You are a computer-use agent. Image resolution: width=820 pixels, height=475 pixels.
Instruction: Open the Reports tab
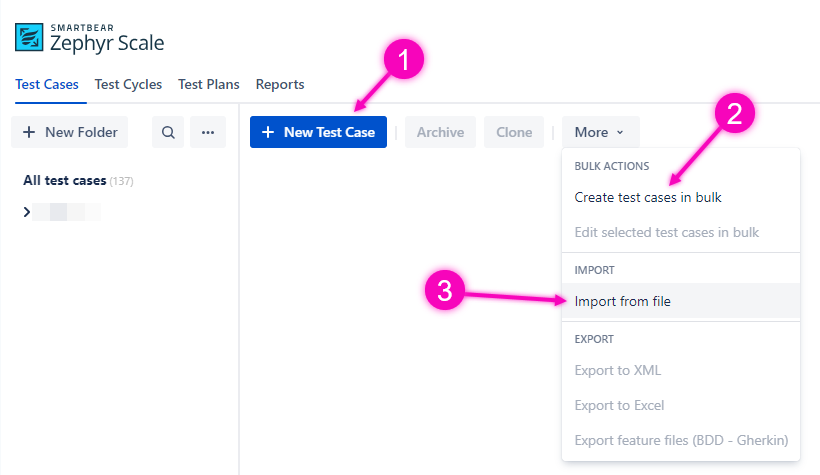click(x=280, y=84)
